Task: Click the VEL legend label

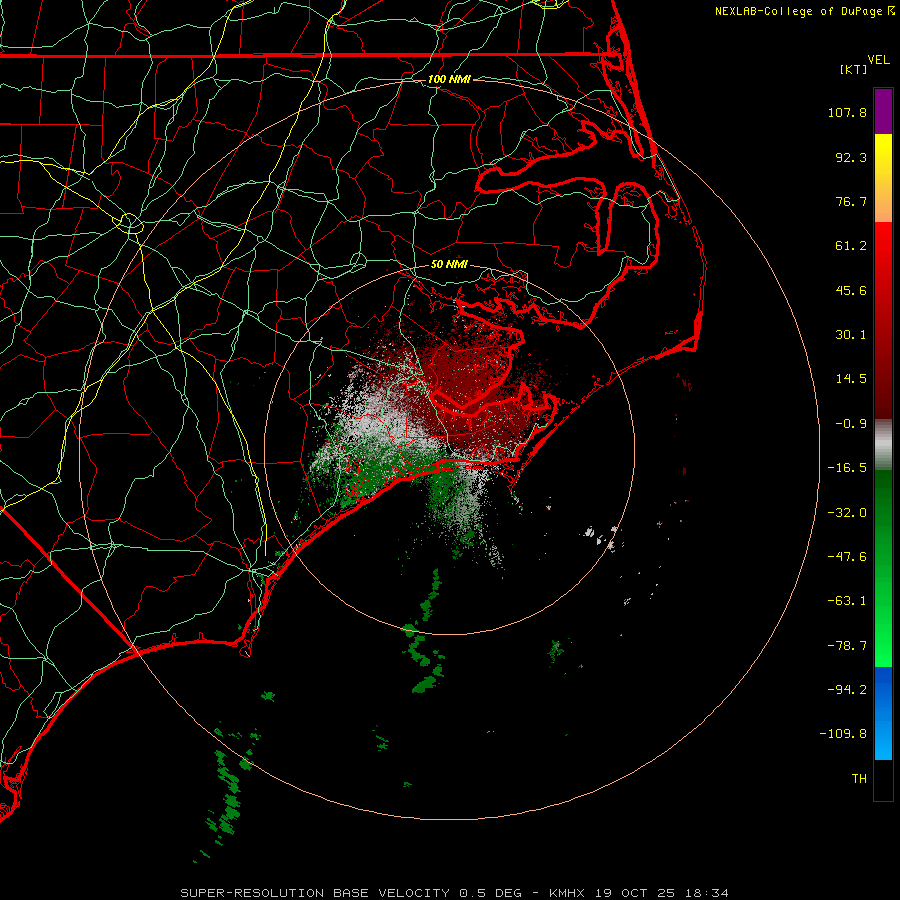Action: tap(879, 60)
